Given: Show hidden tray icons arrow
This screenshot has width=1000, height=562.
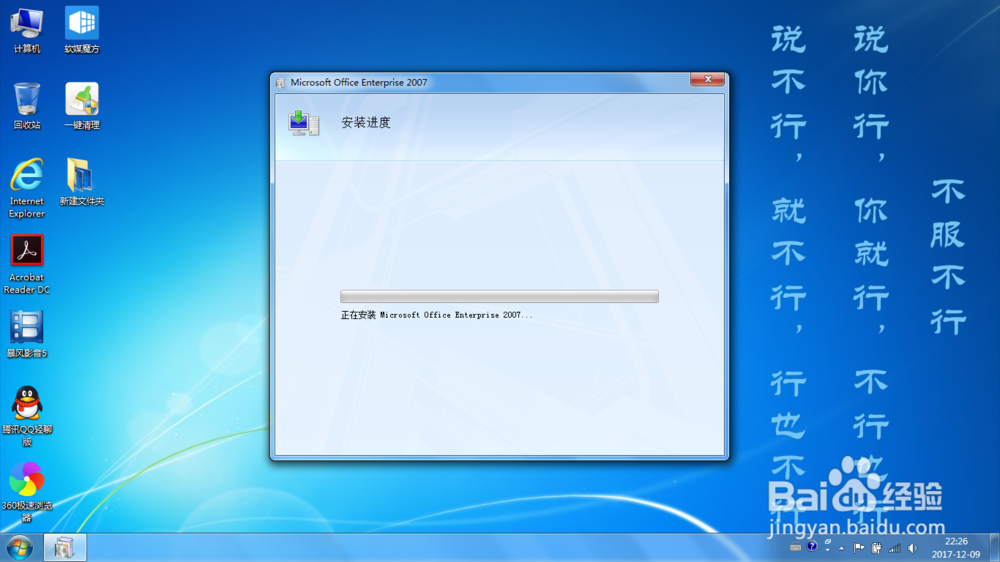Looking at the screenshot, I should pos(842,548).
